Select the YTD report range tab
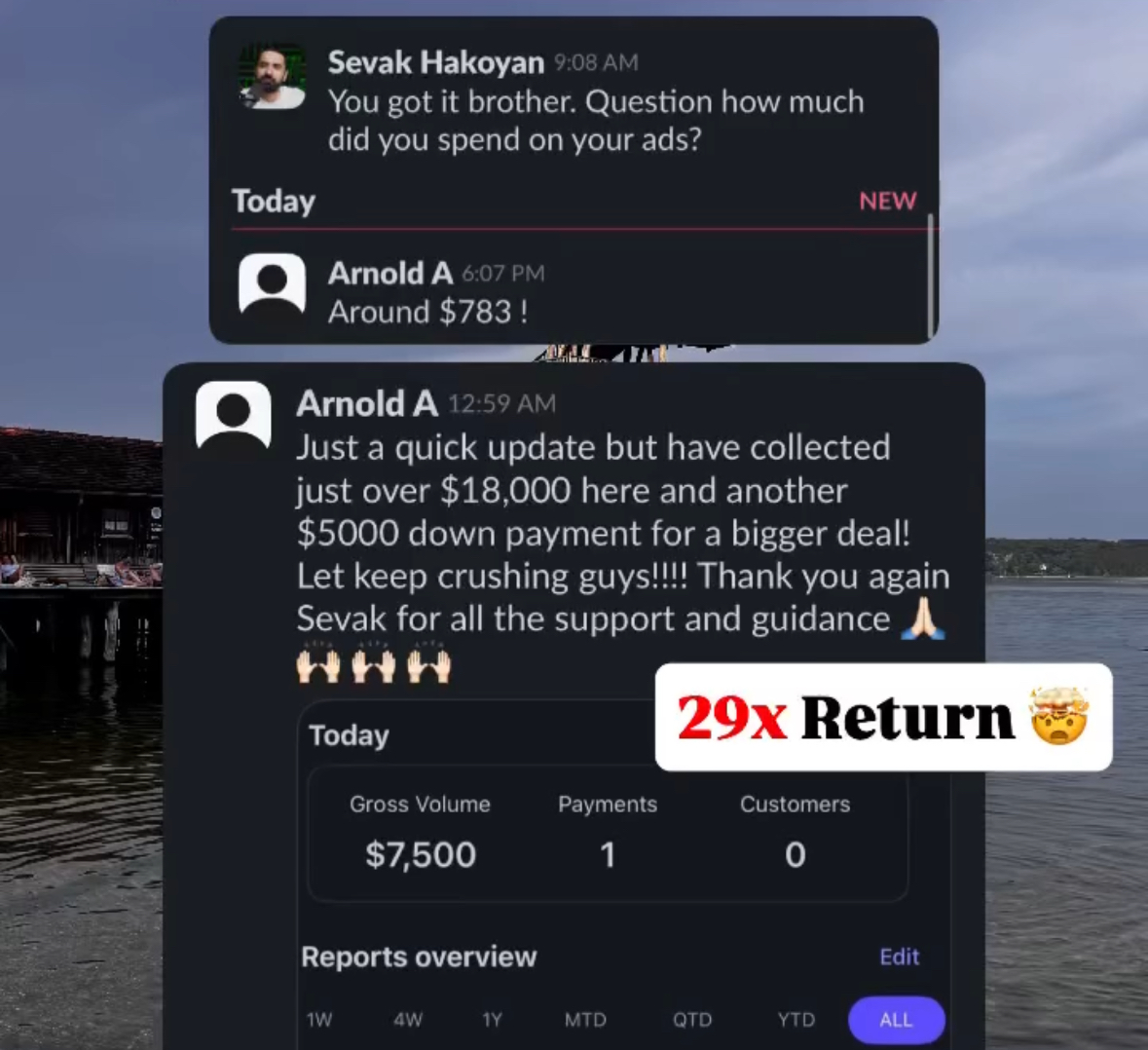This screenshot has width=1148, height=1050. 796,1019
